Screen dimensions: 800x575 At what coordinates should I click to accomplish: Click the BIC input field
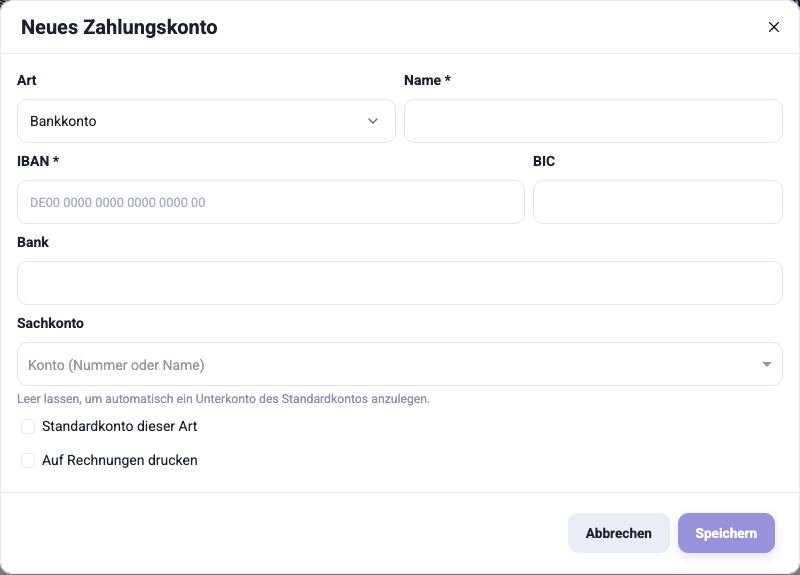[658, 202]
